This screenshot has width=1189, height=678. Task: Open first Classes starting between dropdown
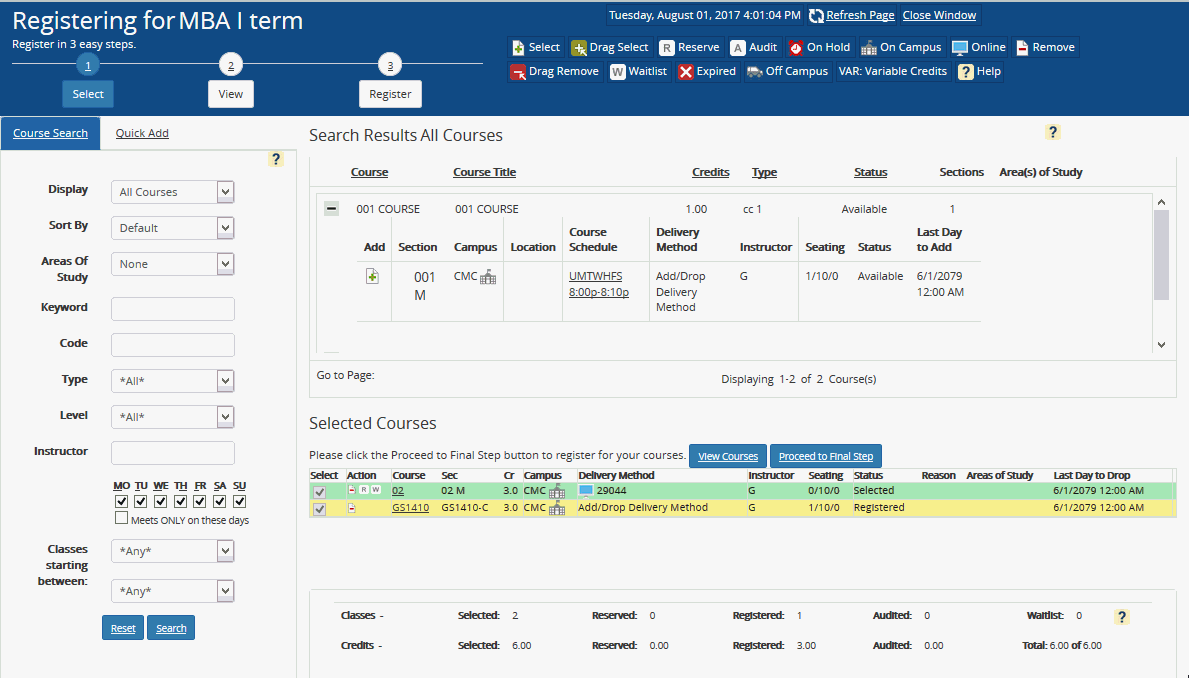click(x=172, y=551)
